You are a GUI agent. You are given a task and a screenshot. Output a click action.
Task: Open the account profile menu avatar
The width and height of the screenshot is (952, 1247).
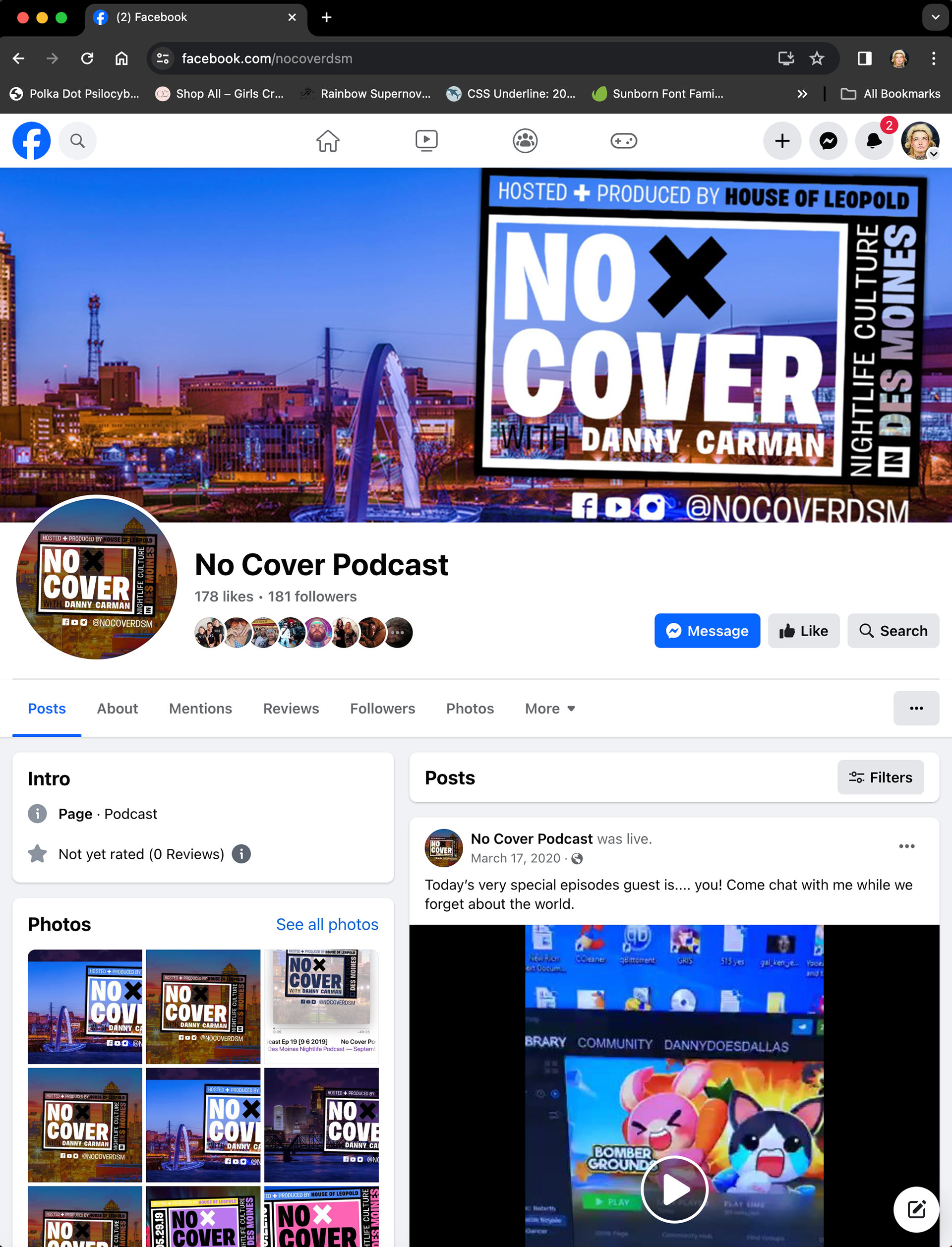point(920,140)
